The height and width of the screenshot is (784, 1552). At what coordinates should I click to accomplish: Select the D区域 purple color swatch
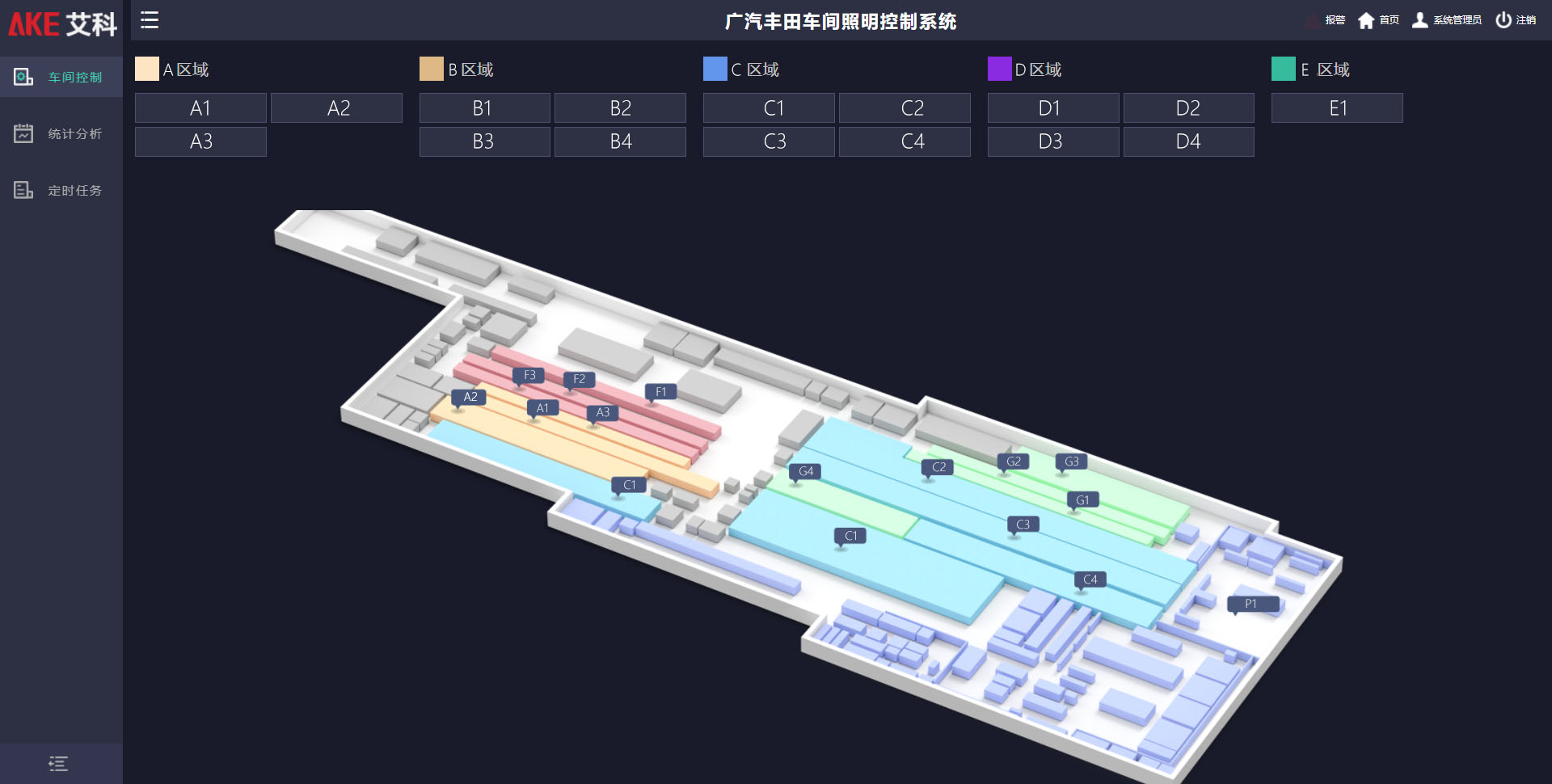click(999, 69)
